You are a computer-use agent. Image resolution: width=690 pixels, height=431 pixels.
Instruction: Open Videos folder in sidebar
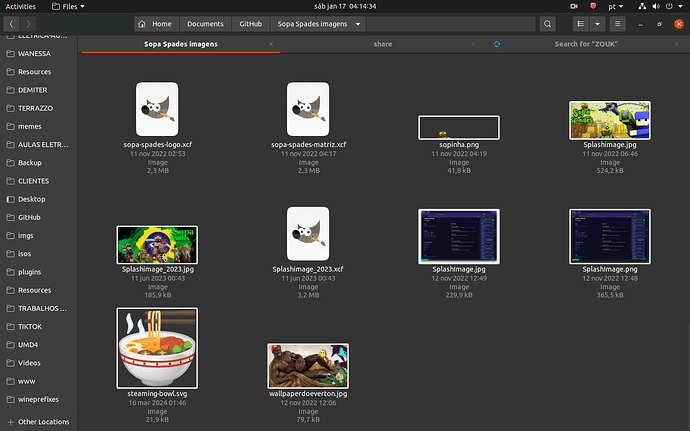pos(39,363)
